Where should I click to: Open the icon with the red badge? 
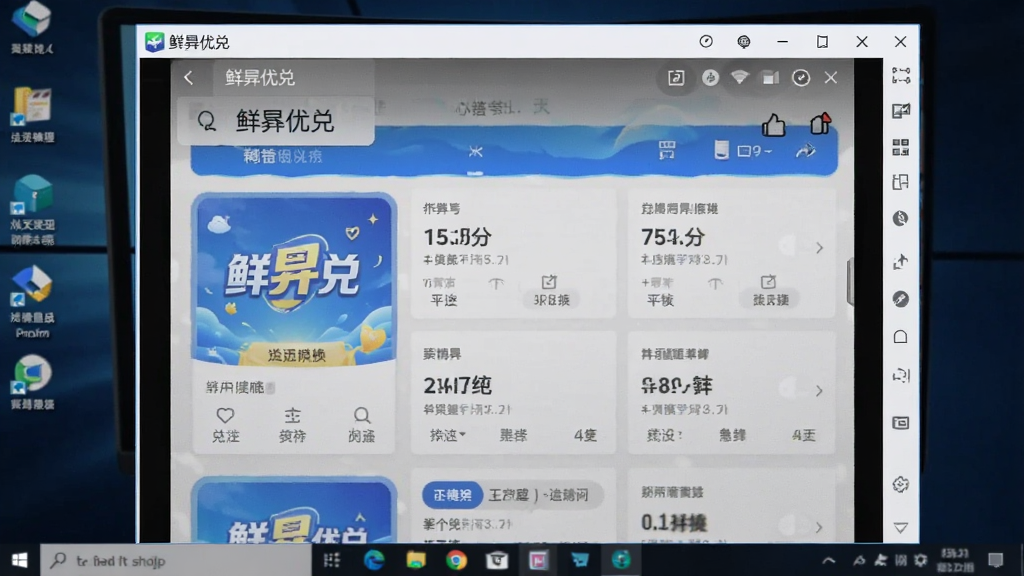[x=820, y=123]
